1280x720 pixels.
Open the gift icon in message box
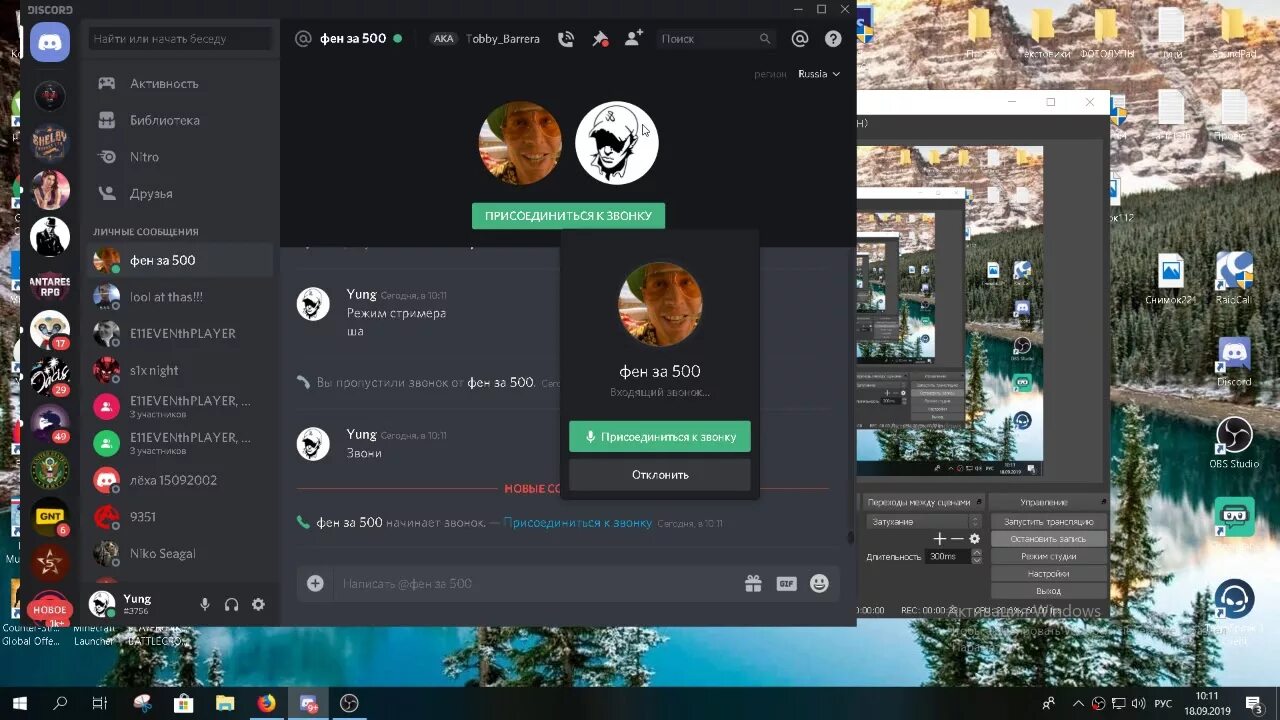(753, 583)
